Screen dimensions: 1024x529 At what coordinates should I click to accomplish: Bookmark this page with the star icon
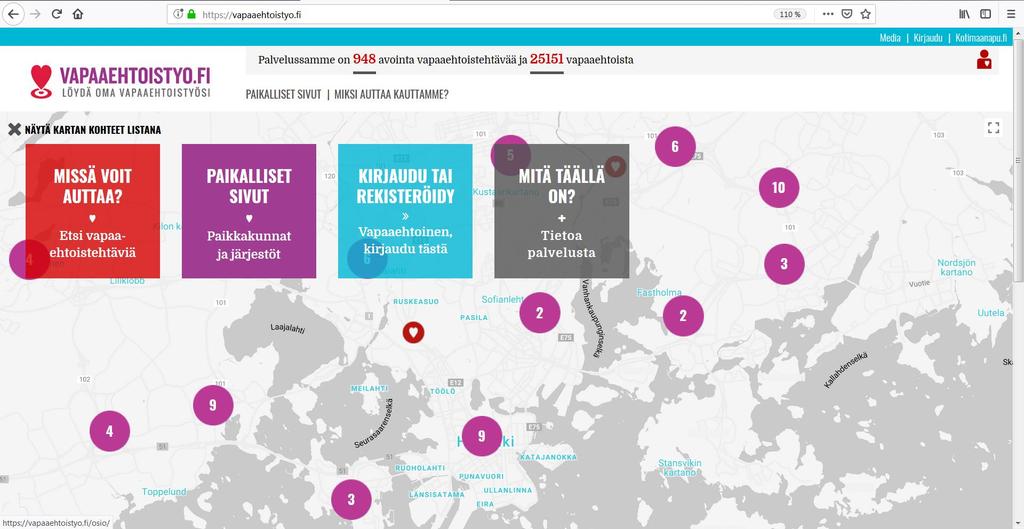pos(865,14)
